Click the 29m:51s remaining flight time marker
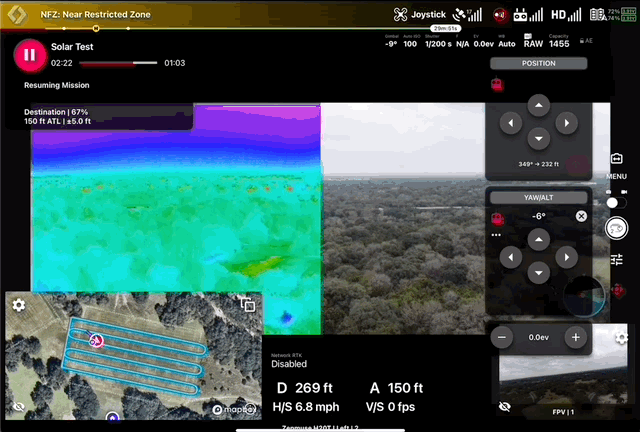 [x=445, y=29]
